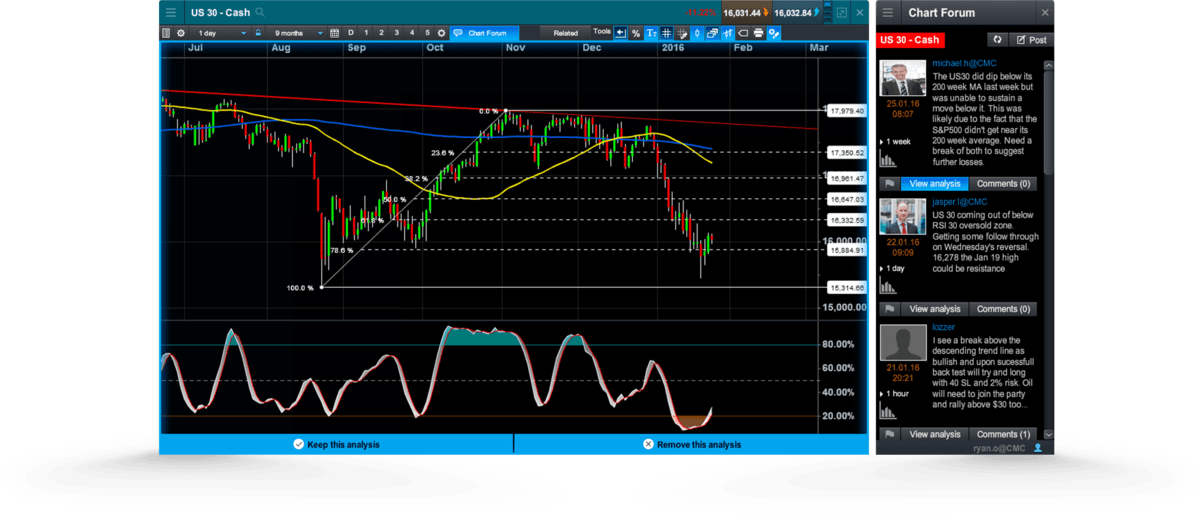Open the chart window hamburger menu

point(171,12)
